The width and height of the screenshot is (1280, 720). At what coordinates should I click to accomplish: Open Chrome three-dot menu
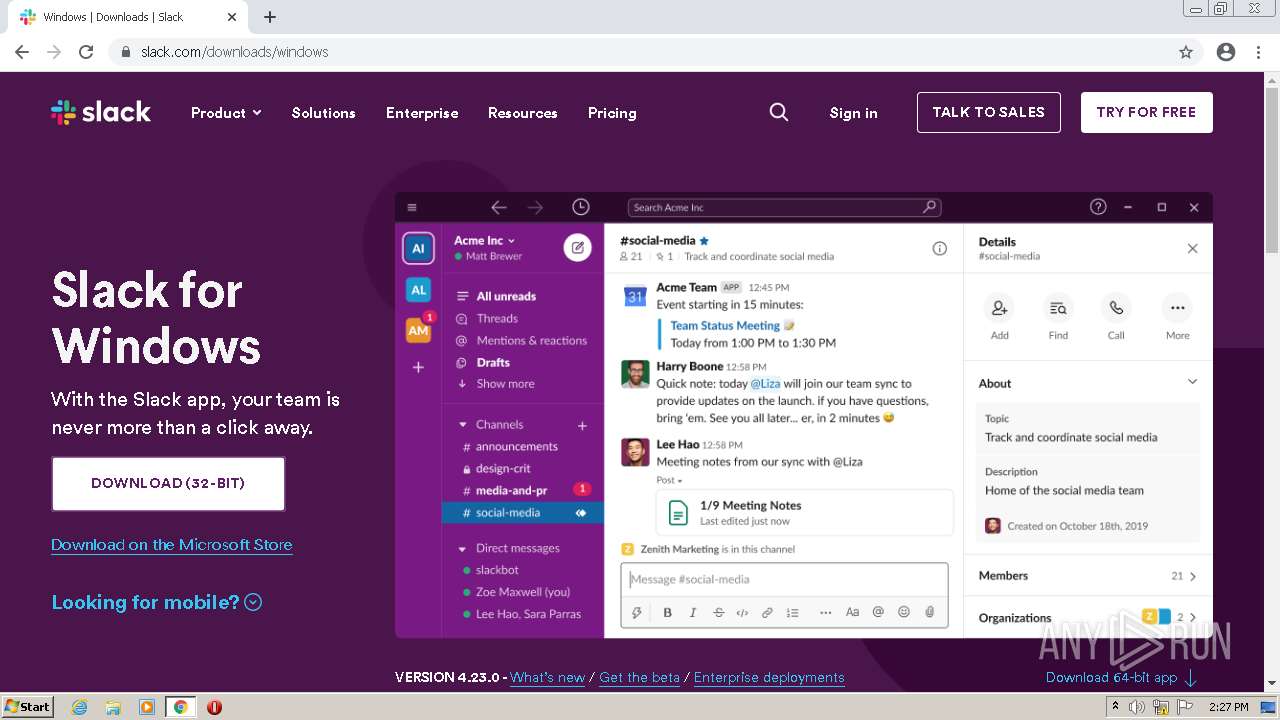tap(1258, 52)
